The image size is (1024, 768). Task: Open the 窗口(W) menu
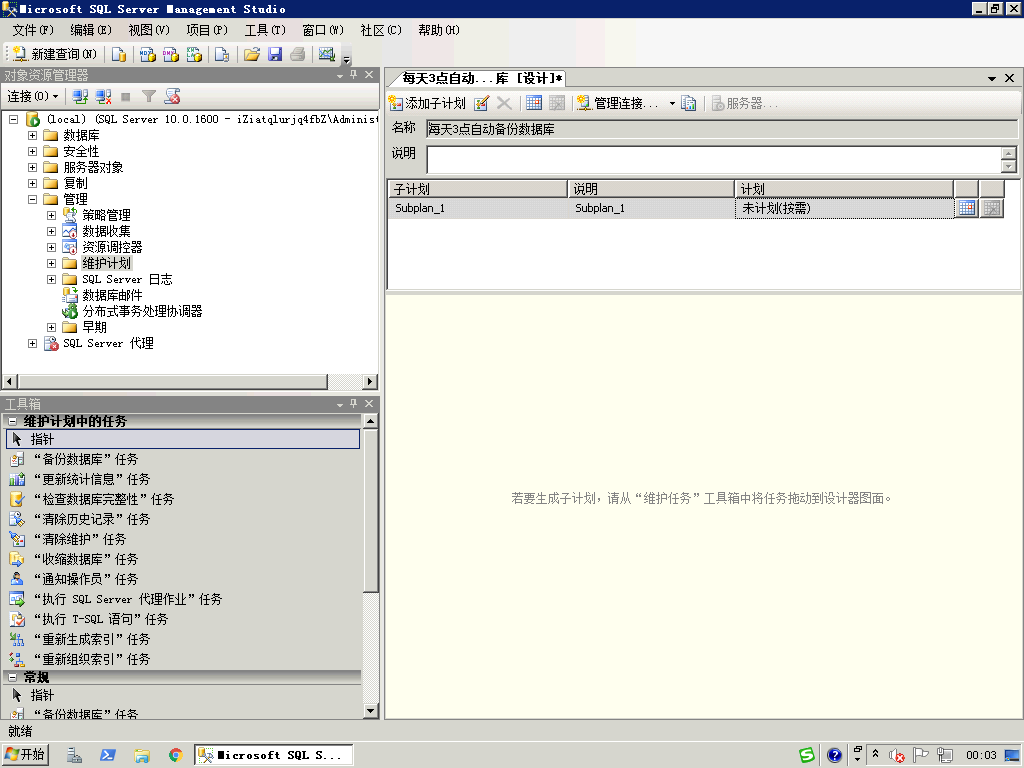pos(323,30)
